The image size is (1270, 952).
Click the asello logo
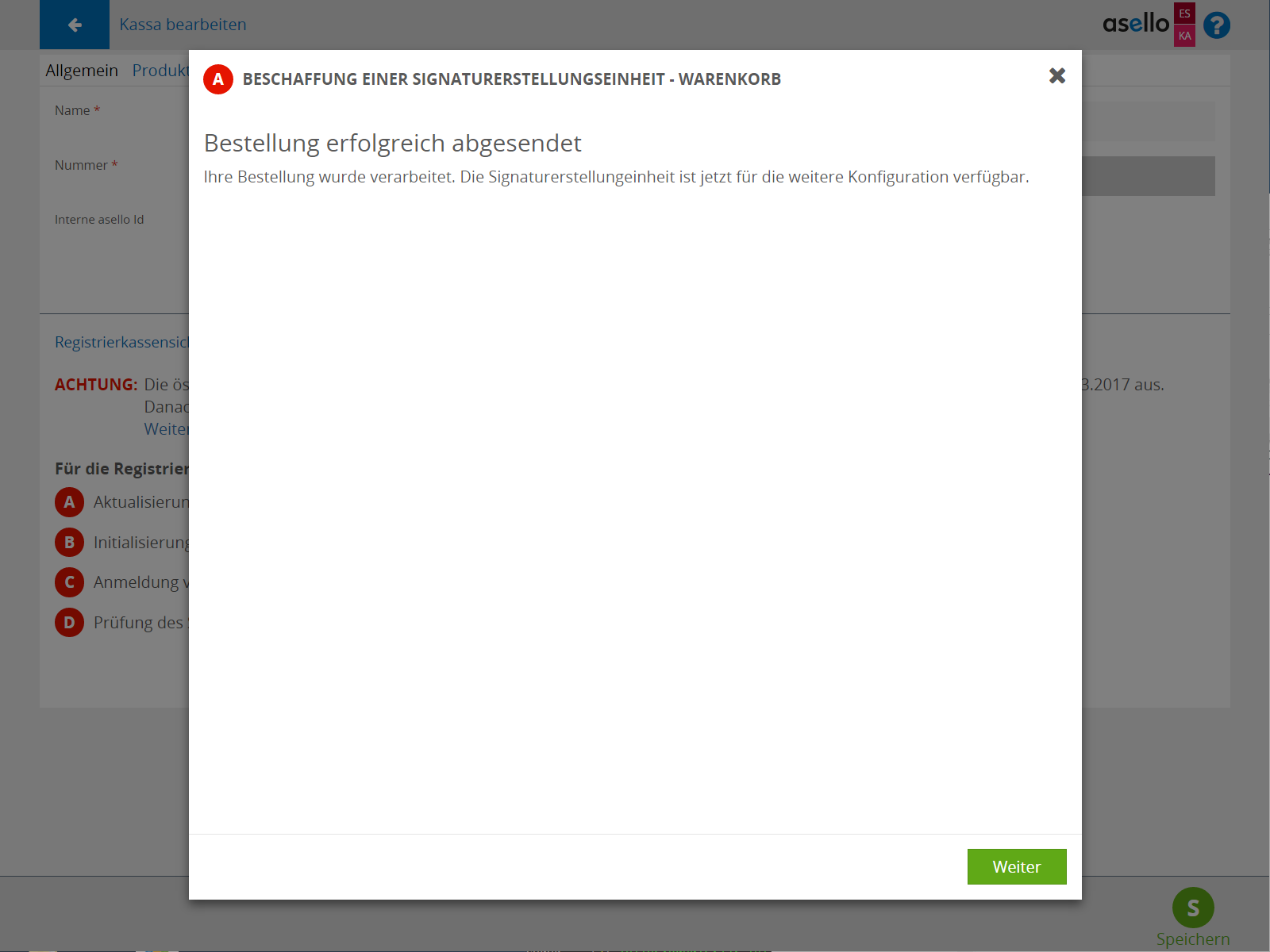tap(1136, 25)
